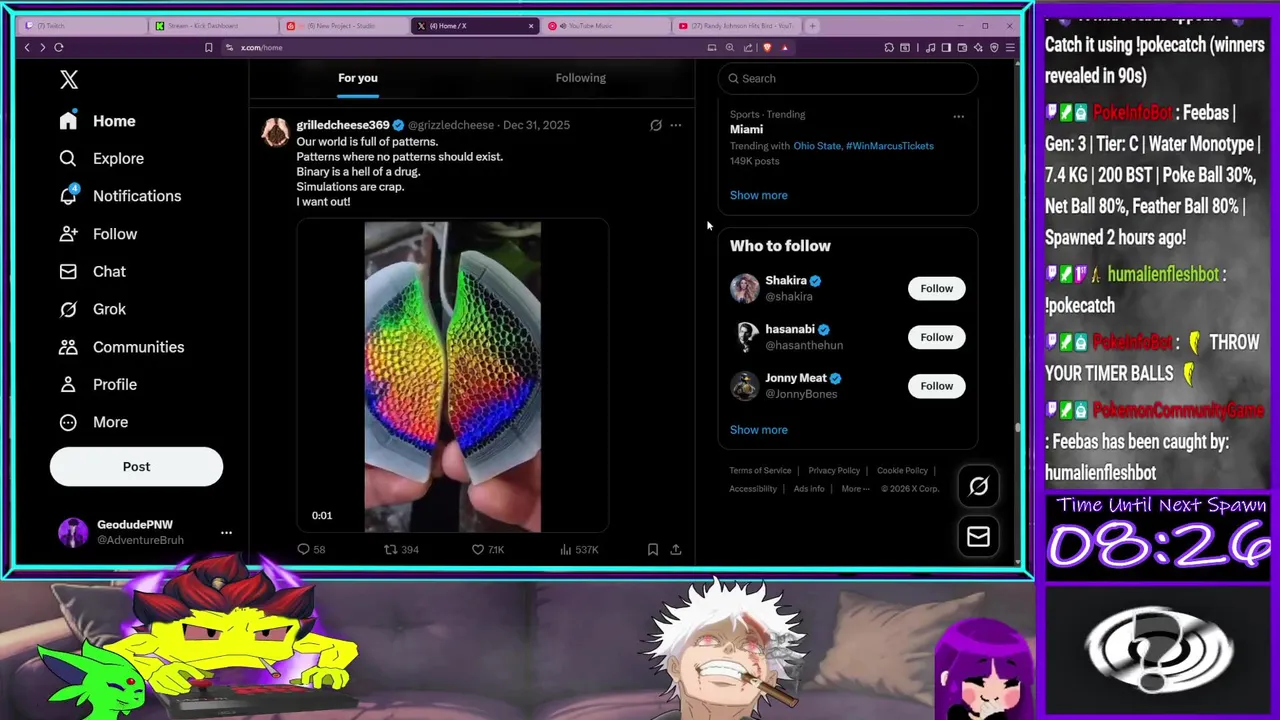Screen dimensions: 1280x720
Task: Like the post with 7.1K likes
Action: [x=488, y=549]
